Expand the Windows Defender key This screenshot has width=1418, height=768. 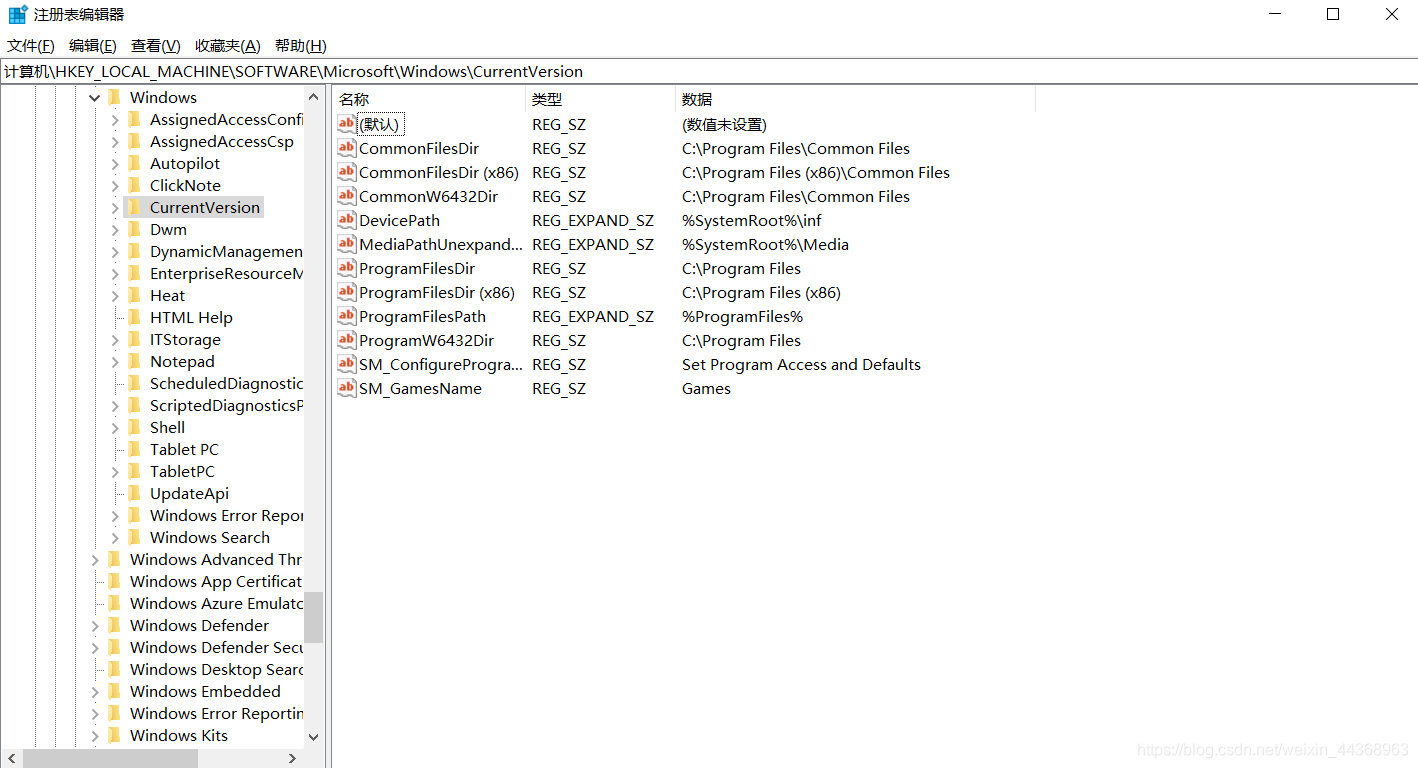[x=95, y=625]
